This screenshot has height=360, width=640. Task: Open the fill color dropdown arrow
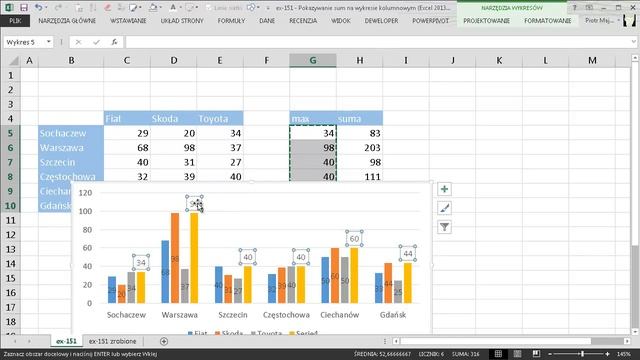pos(160,7)
